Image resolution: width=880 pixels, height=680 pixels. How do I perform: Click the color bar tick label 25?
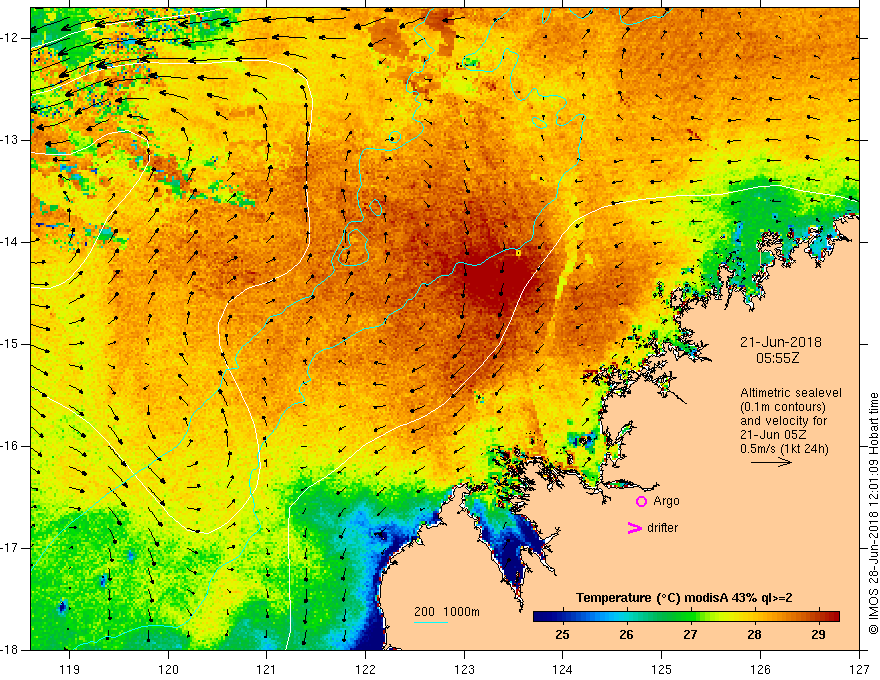tap(562, 635)
